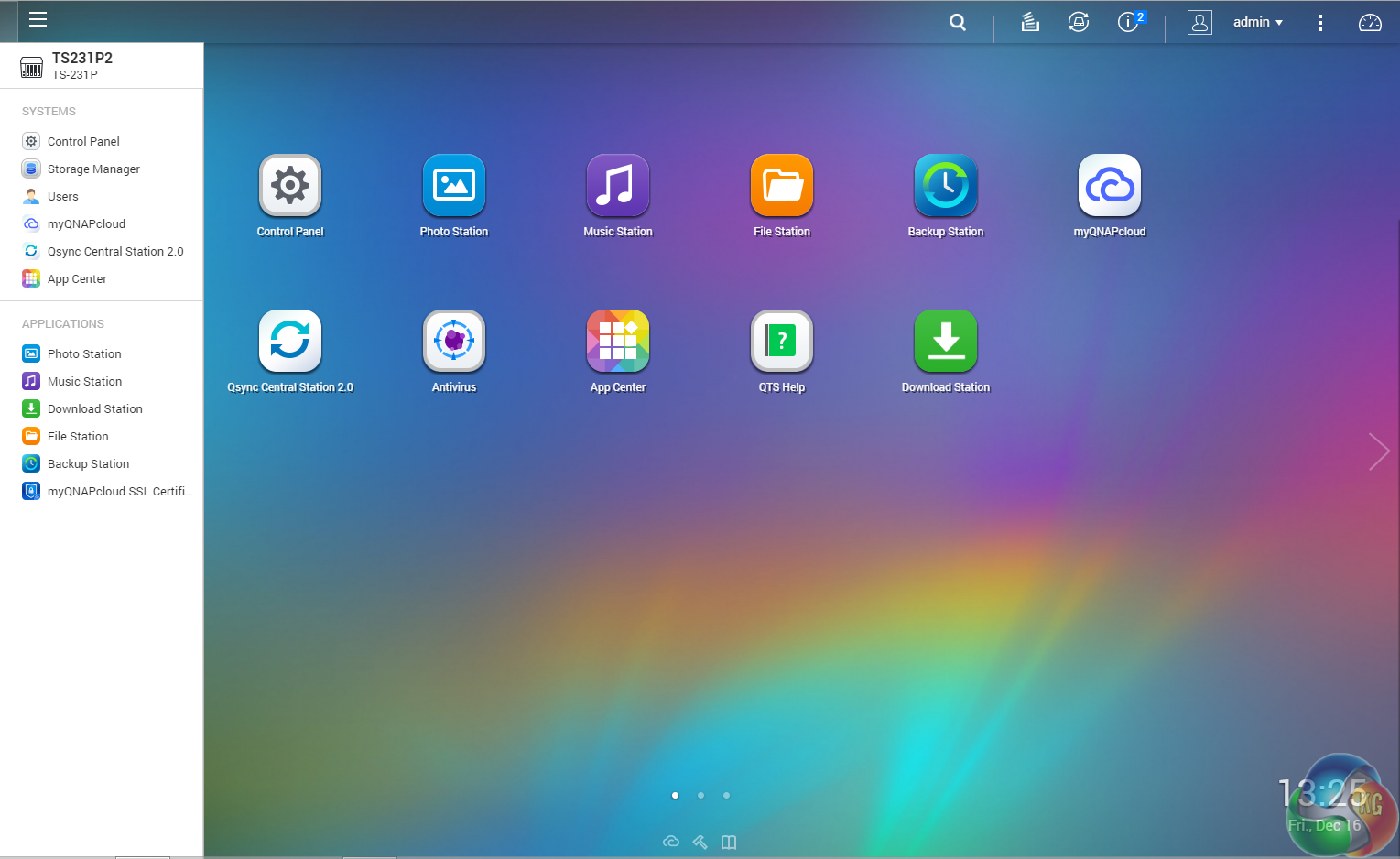Launch Antivirus from the desktop
The height and width of the screenshot is (859, 1400).
[x=454, y=342]
